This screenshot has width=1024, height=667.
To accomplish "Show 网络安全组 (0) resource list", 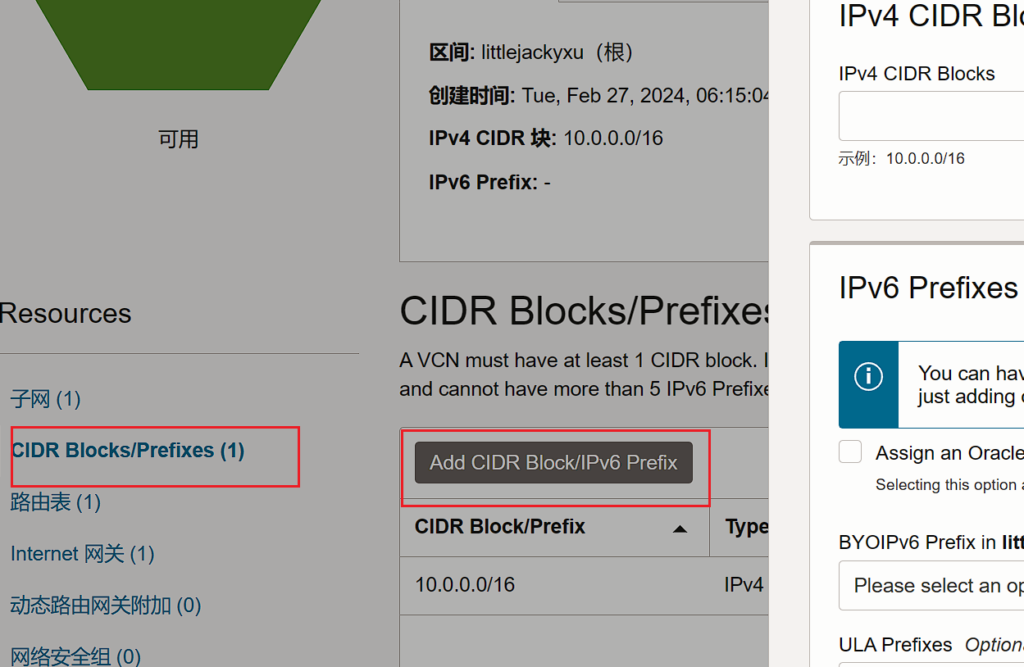I will tap(75, 656).
